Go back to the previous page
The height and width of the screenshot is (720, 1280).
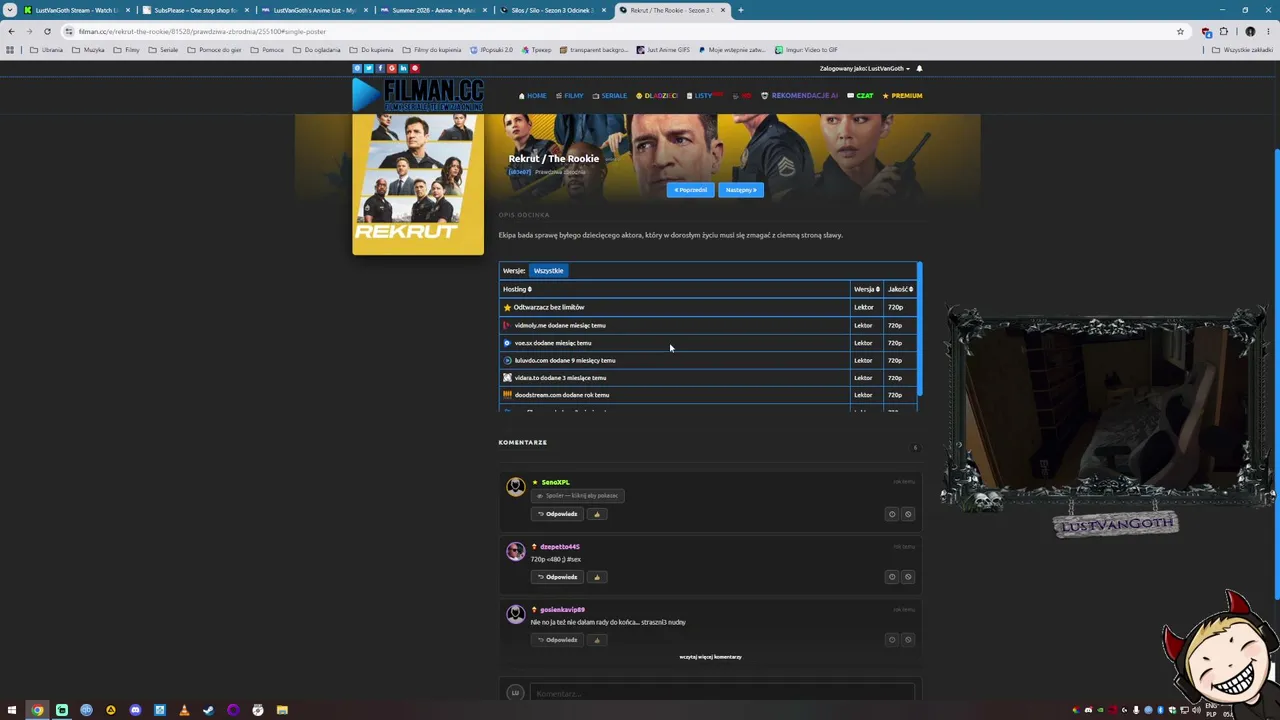coord(11,31)
